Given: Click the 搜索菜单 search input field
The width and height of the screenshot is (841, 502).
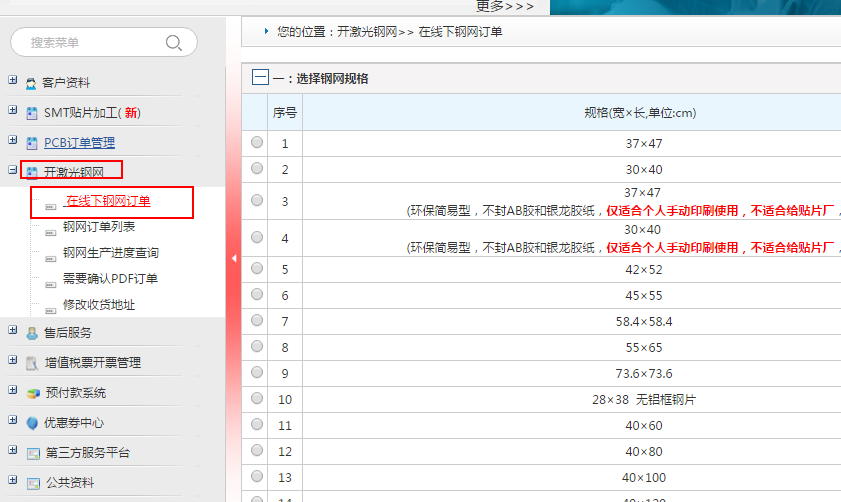Looking at the screenshot, I should pos(90,43).
